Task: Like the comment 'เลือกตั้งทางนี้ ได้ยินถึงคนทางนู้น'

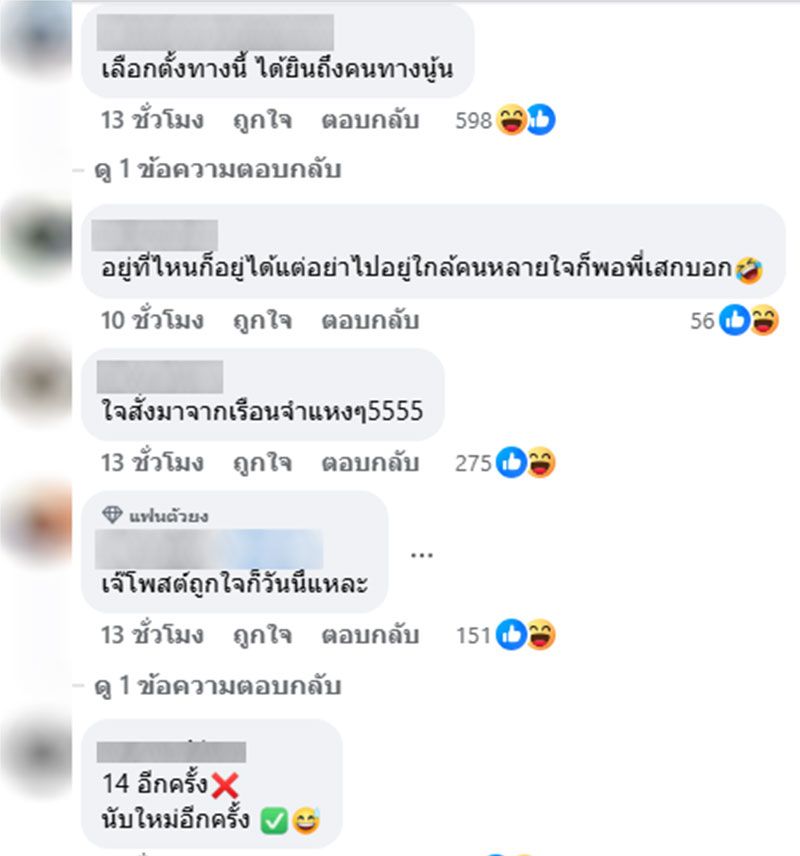Action: [262, 121]
